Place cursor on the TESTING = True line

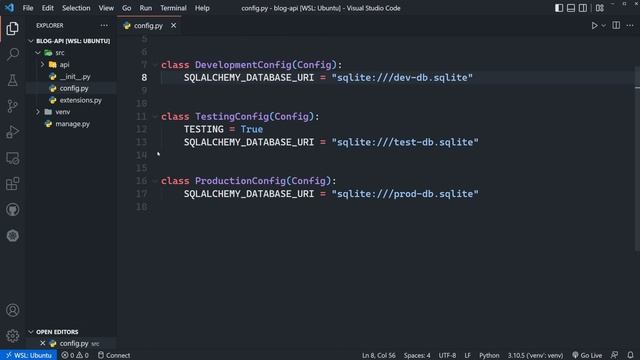tap(223, 129)
